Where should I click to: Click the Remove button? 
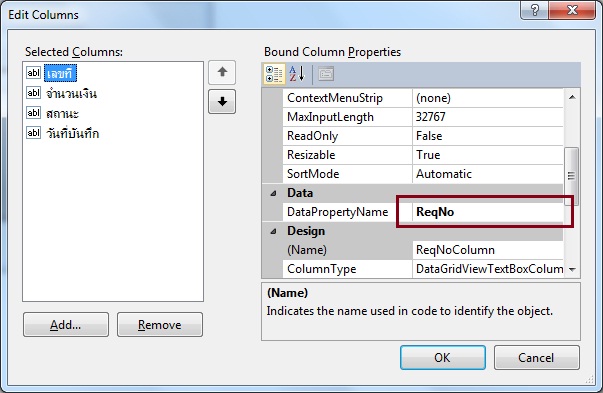(160, 325)
